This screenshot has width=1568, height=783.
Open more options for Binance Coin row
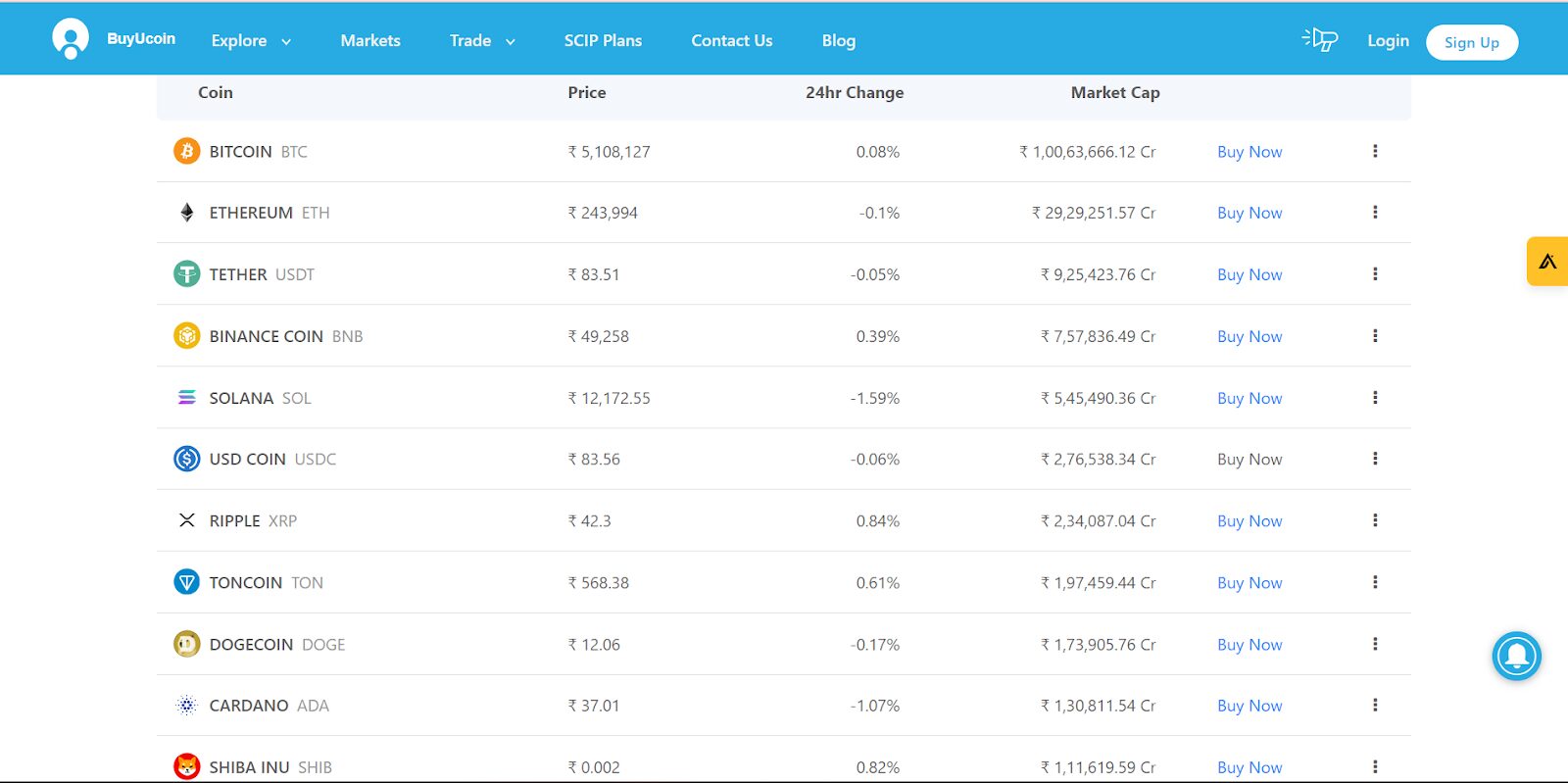point(1375,336)
